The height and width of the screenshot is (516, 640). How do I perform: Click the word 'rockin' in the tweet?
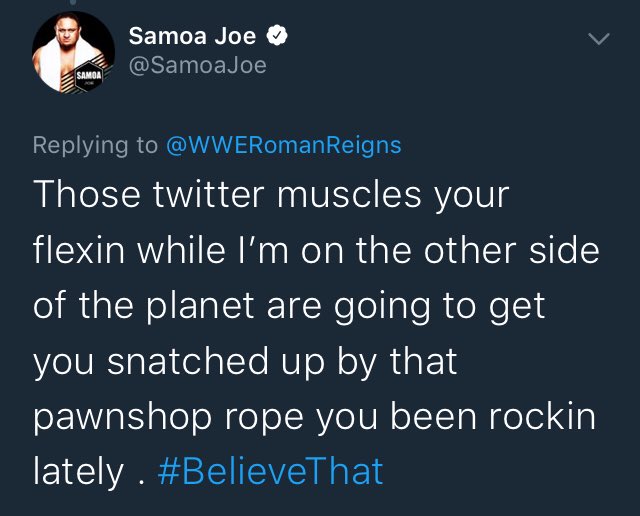[x=542, y=416]
